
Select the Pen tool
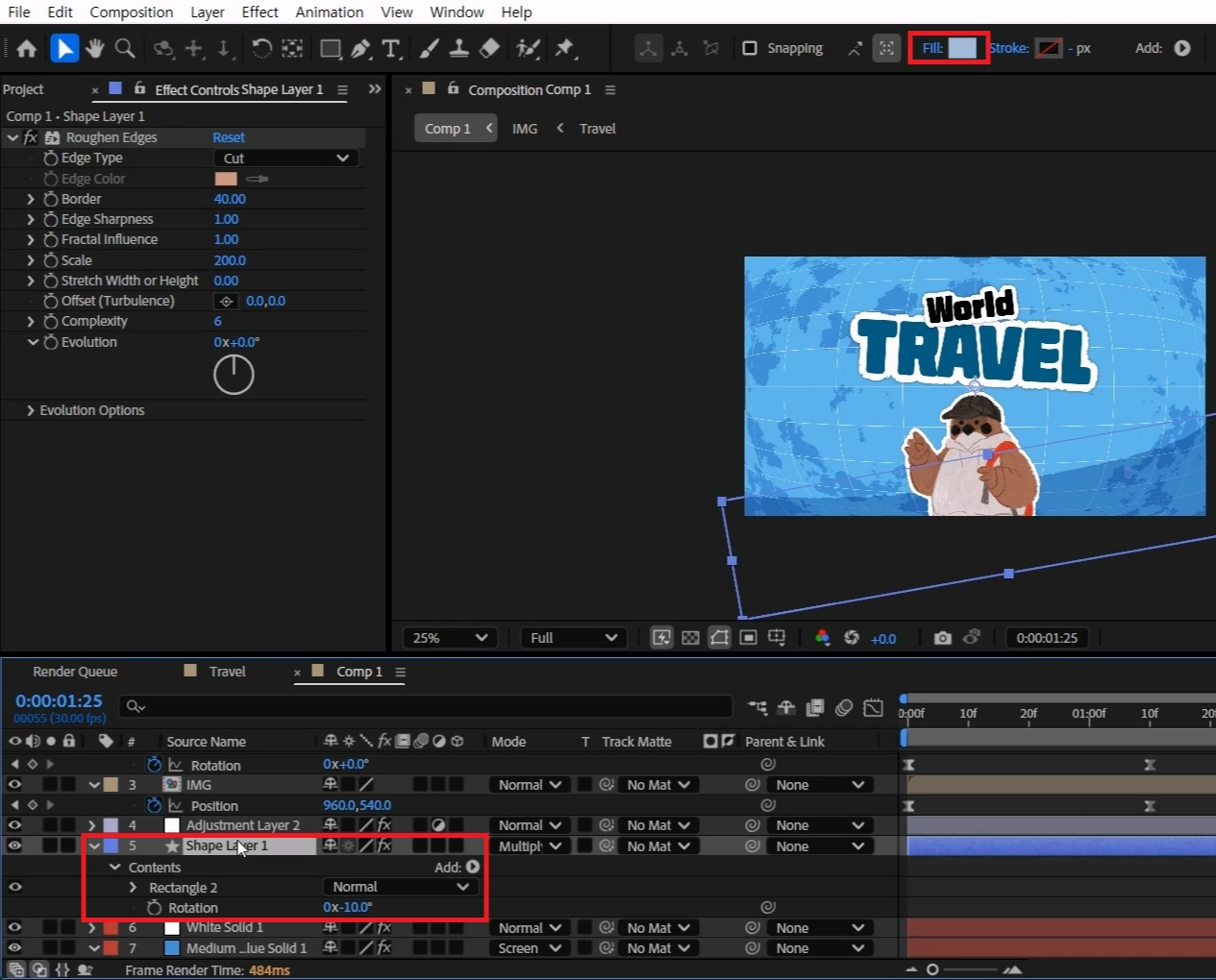tap(361, 48)
